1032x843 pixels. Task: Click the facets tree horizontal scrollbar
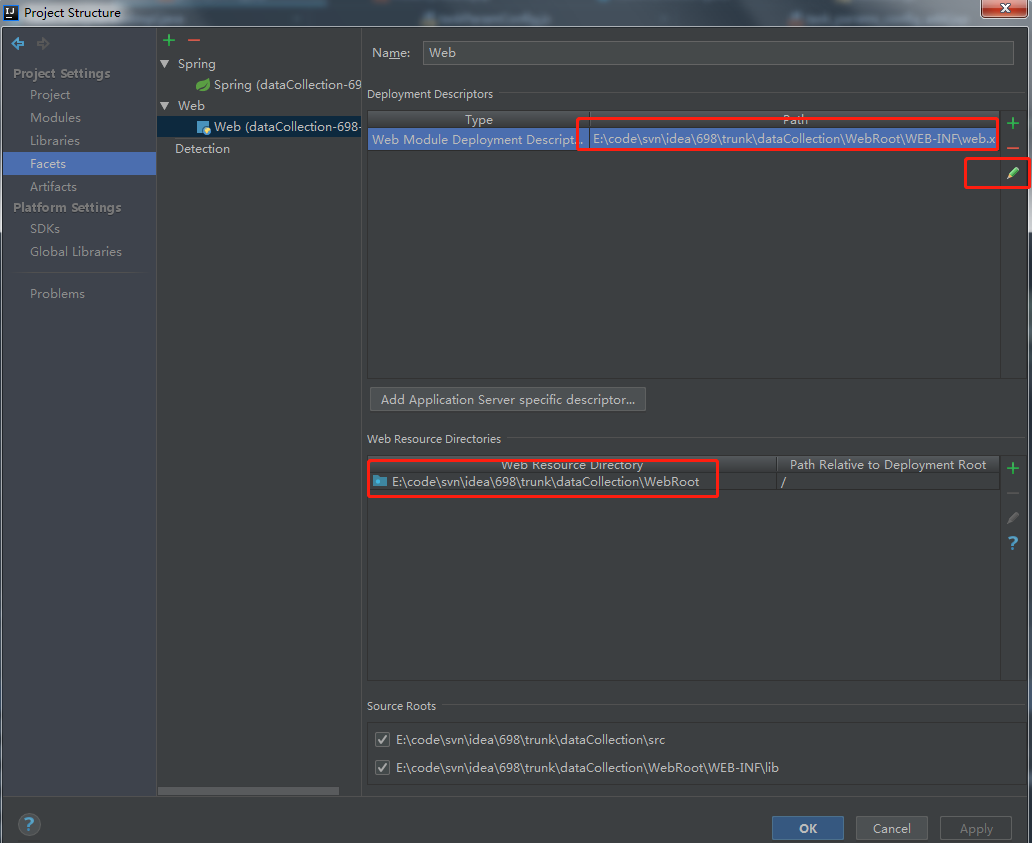pos(248,791)
